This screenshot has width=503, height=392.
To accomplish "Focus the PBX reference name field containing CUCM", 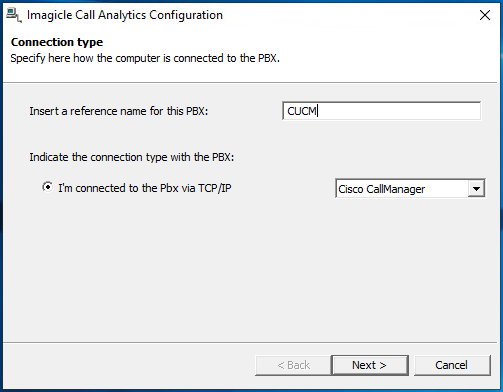I will click(381, 111).
